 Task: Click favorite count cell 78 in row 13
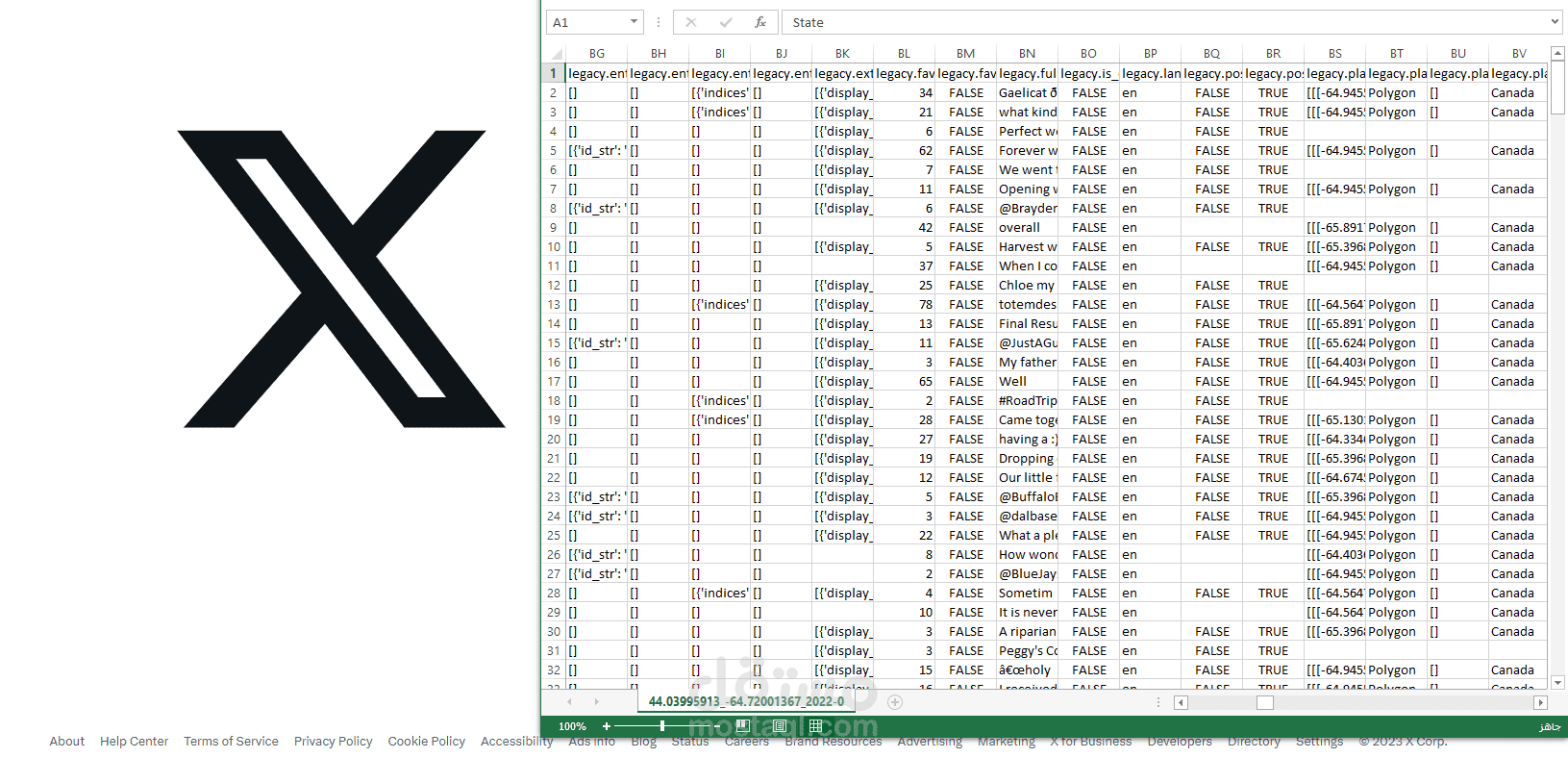point(904,304)
